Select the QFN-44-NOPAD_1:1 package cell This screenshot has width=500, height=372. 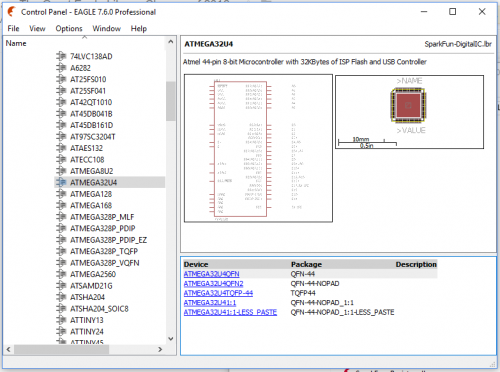(322, 303)
